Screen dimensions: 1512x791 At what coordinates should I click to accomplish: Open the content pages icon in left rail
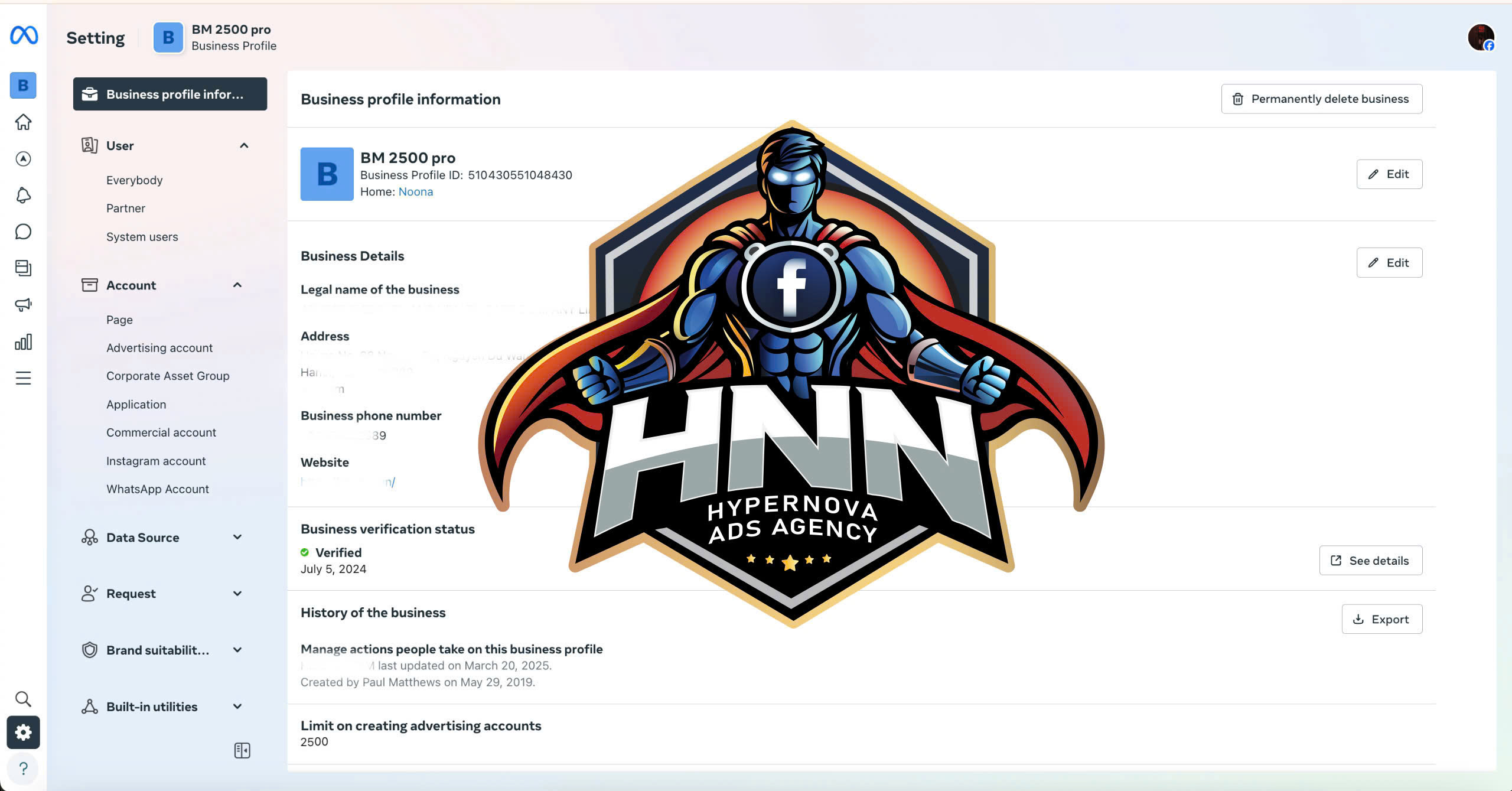point(23,268)
